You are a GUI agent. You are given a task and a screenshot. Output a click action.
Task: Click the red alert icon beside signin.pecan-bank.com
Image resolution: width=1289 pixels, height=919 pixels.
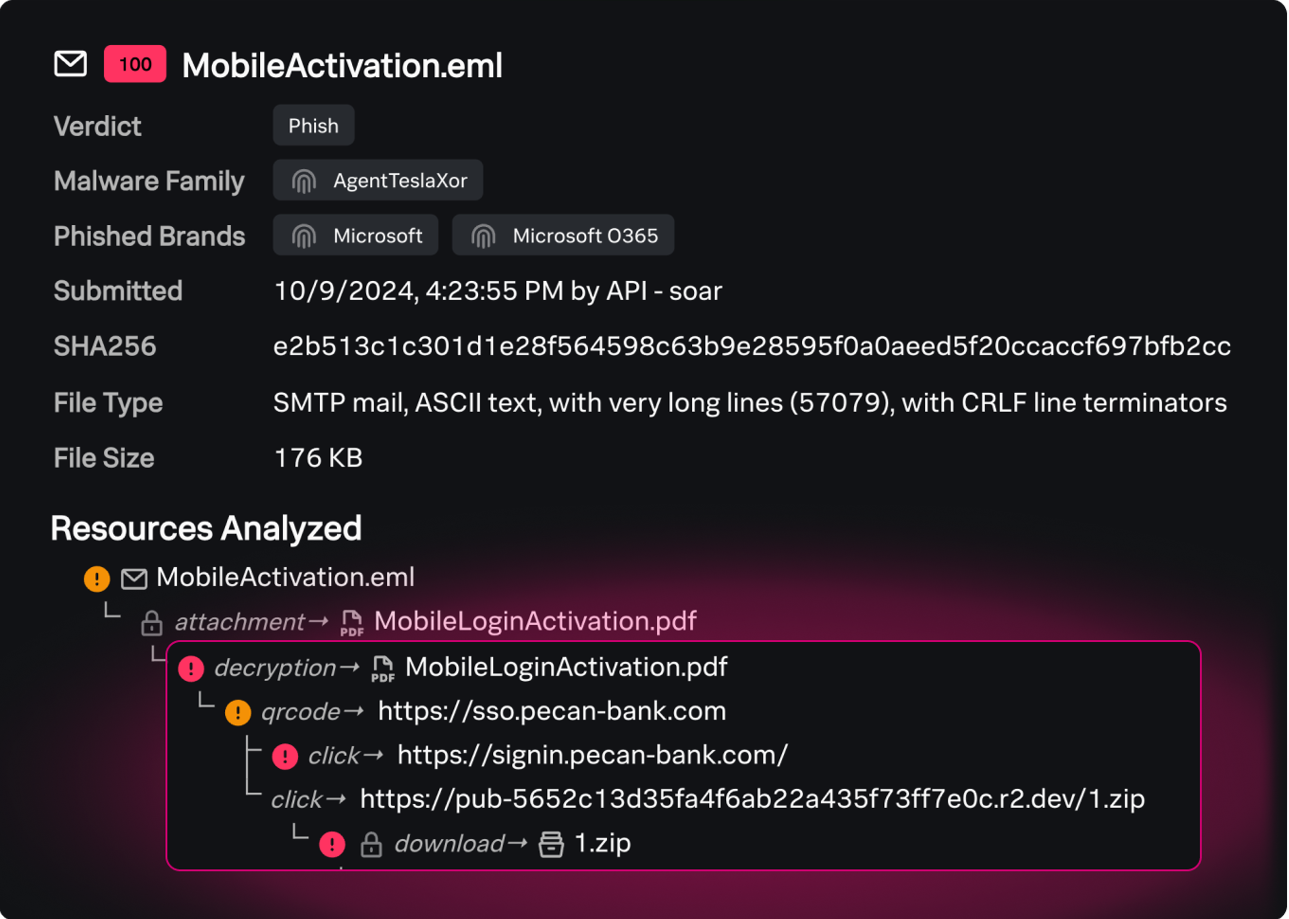(285, 756)
